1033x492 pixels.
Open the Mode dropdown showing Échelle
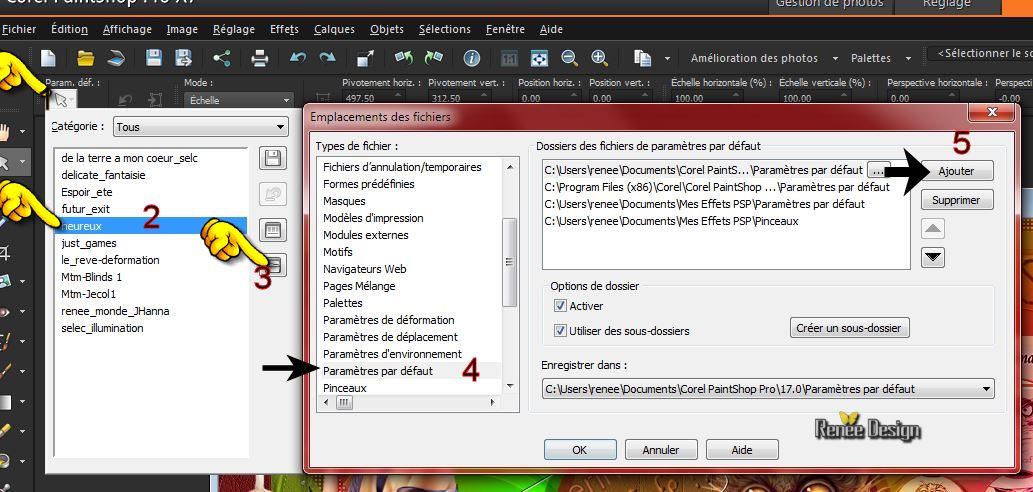[x=238, y=100]
